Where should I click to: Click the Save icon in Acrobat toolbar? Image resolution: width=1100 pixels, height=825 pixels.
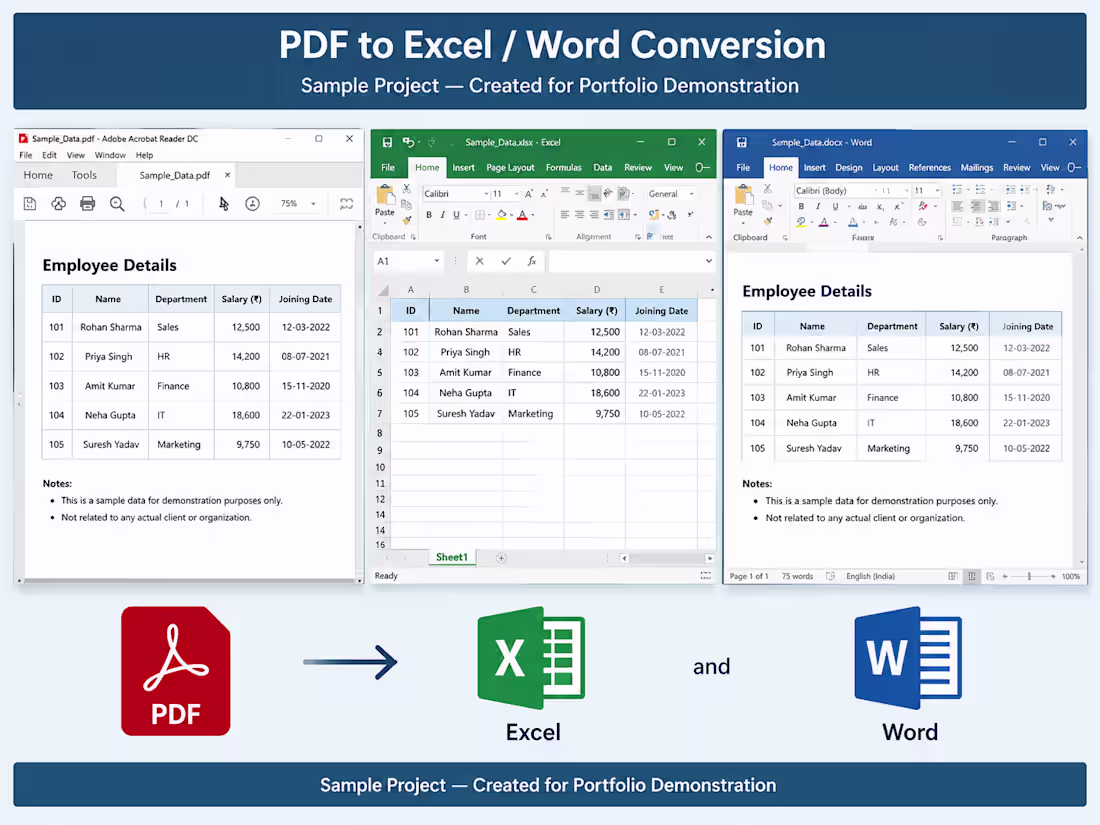pyautogui.click(x=29, y=203)
